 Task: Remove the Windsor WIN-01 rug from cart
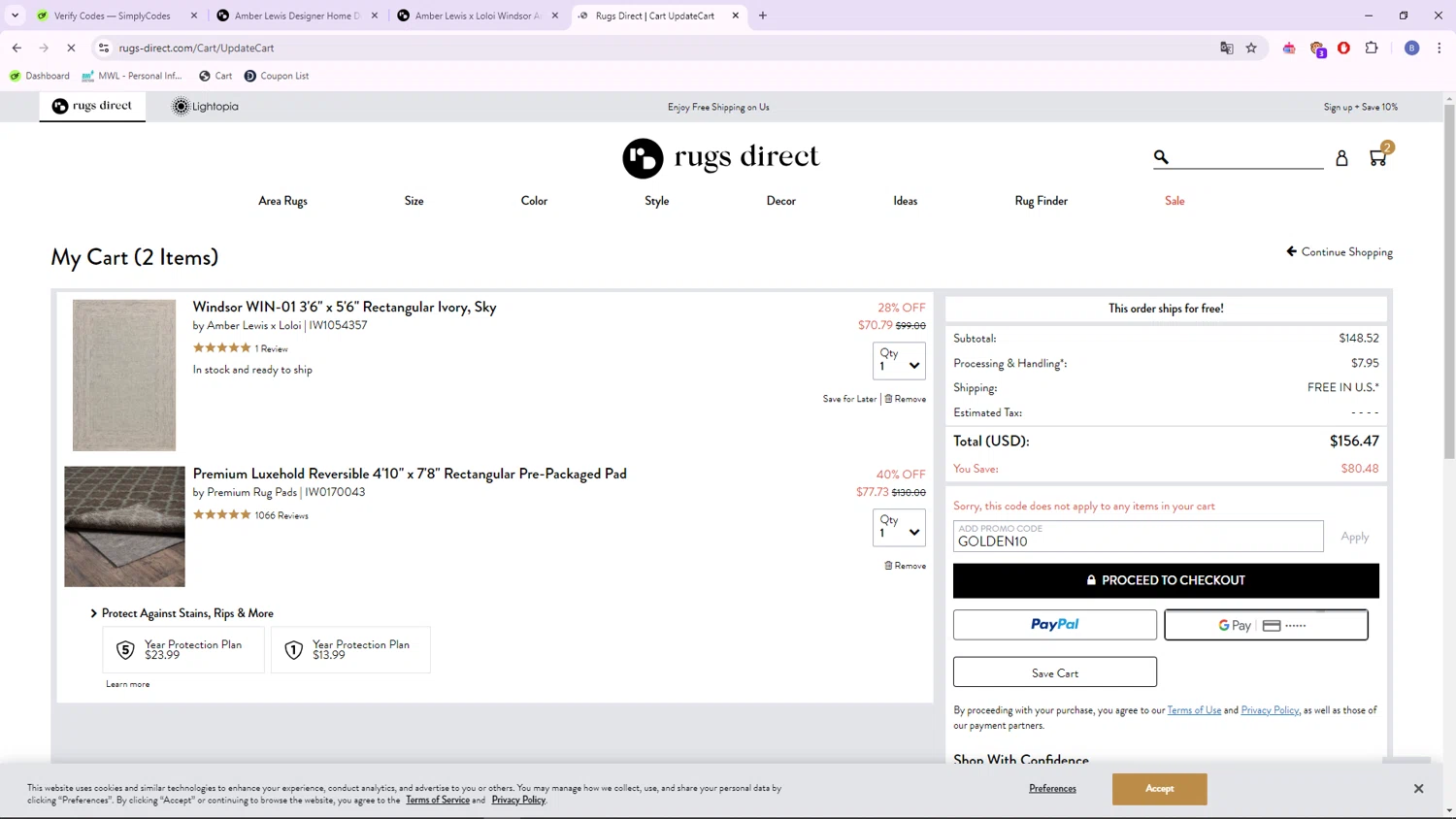tap(905, 399)
